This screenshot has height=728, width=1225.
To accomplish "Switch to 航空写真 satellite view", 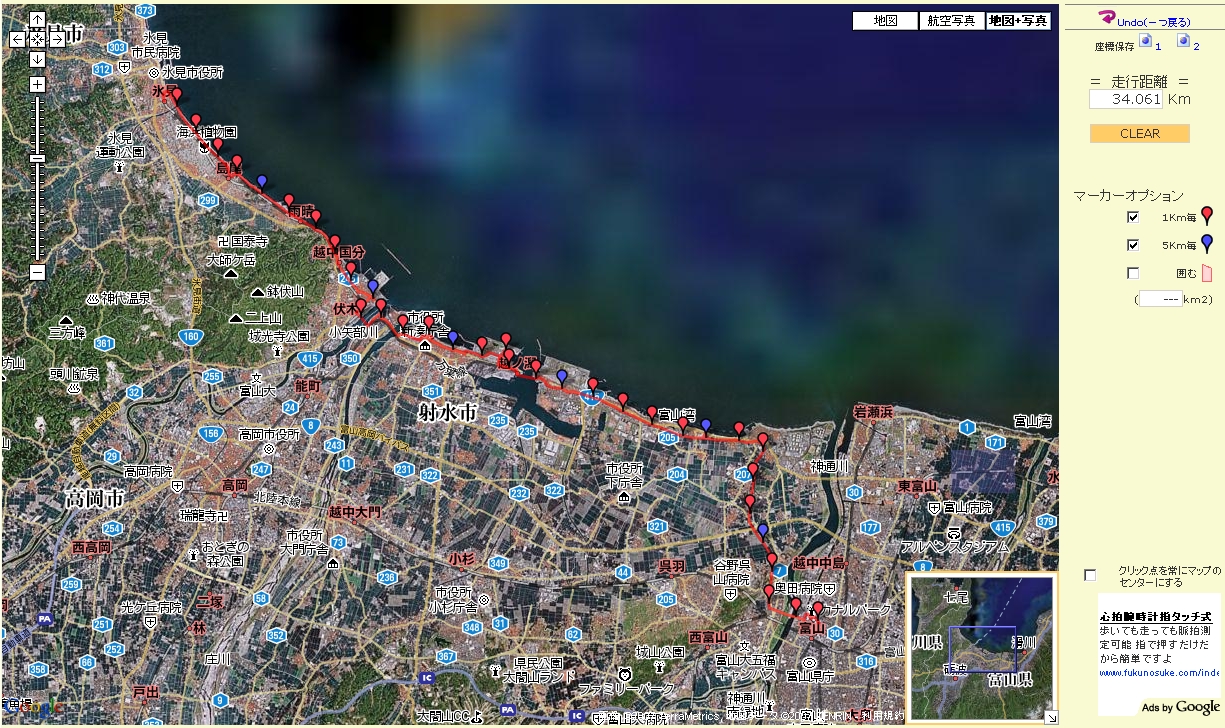I will pyautogui.click(x=951, y=21).
